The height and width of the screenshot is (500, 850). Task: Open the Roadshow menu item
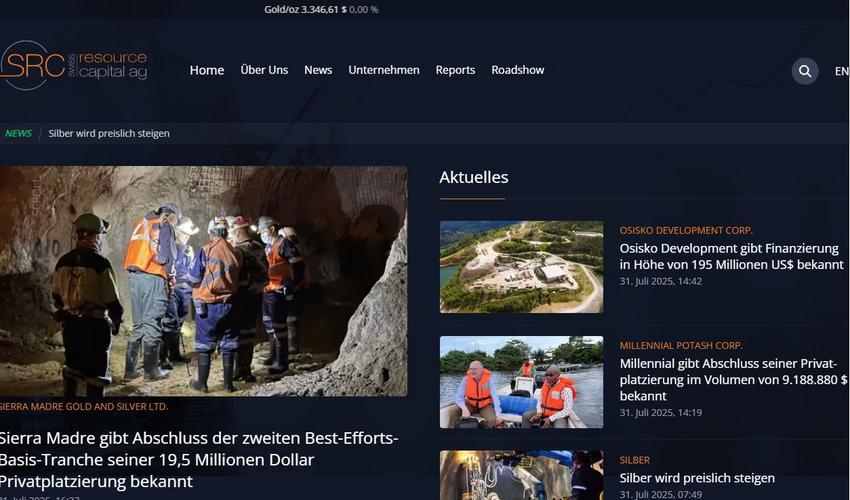pyautogui.click(x=518, y=70)
